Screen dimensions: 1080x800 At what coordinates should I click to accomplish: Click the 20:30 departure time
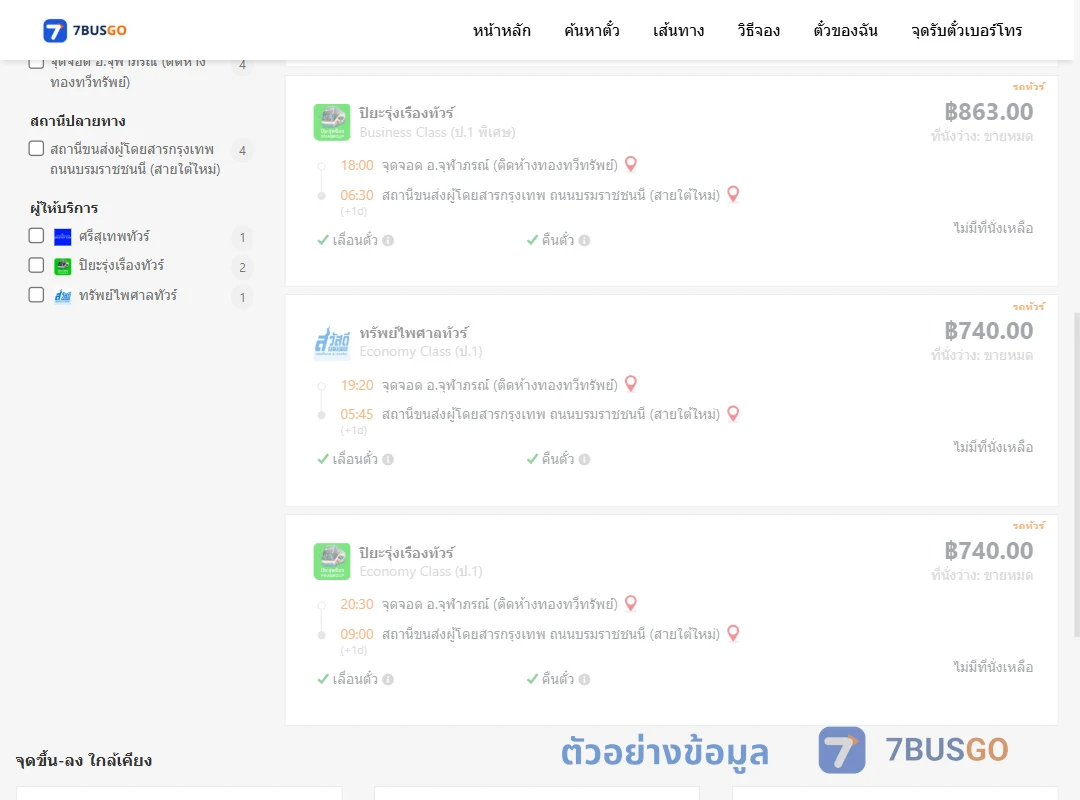point(357,604)
